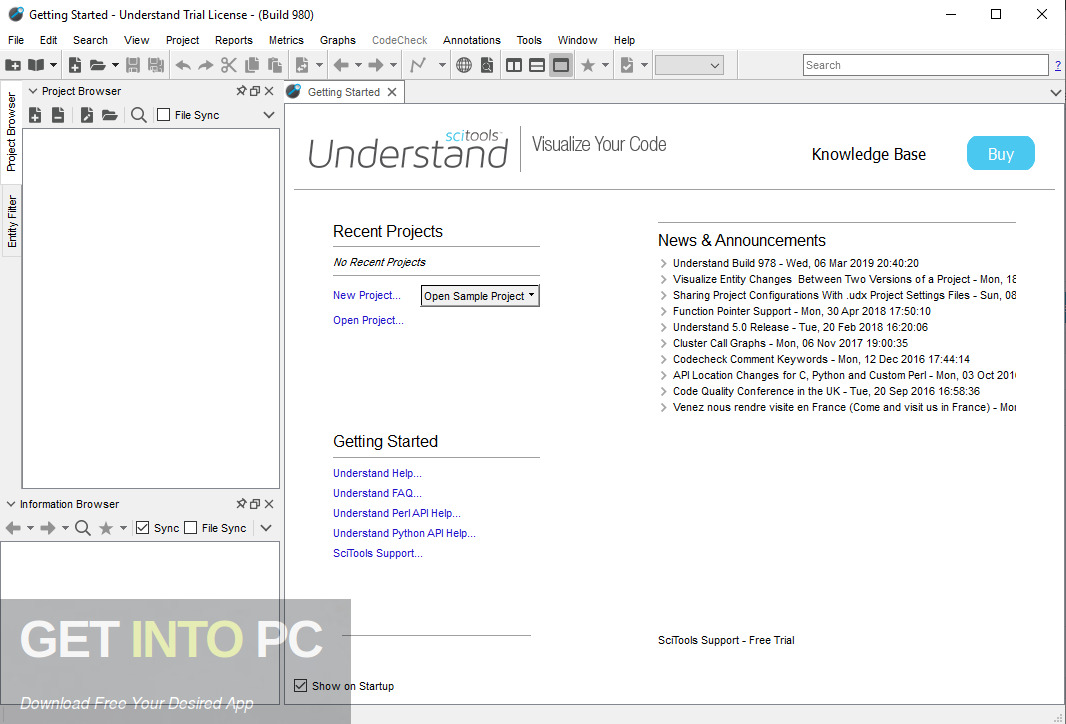Click the Save icon in main toolbar
The height and width of the screenshot is (724, 1066).
[133, 65]
